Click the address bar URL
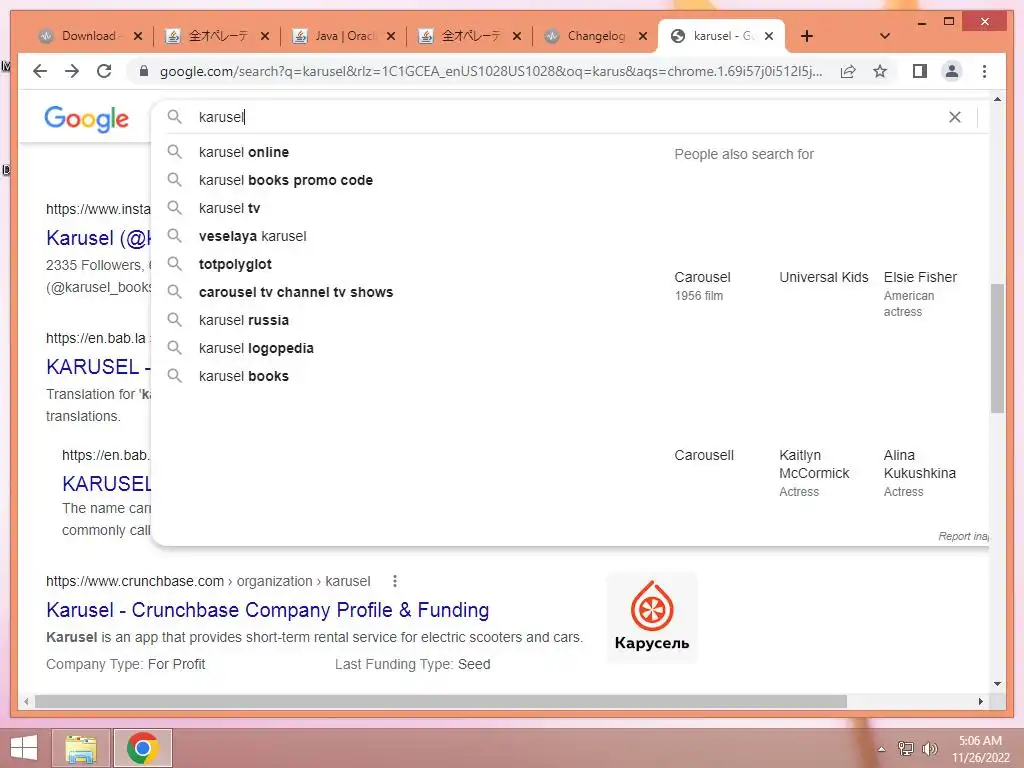 tap(490, 71)
